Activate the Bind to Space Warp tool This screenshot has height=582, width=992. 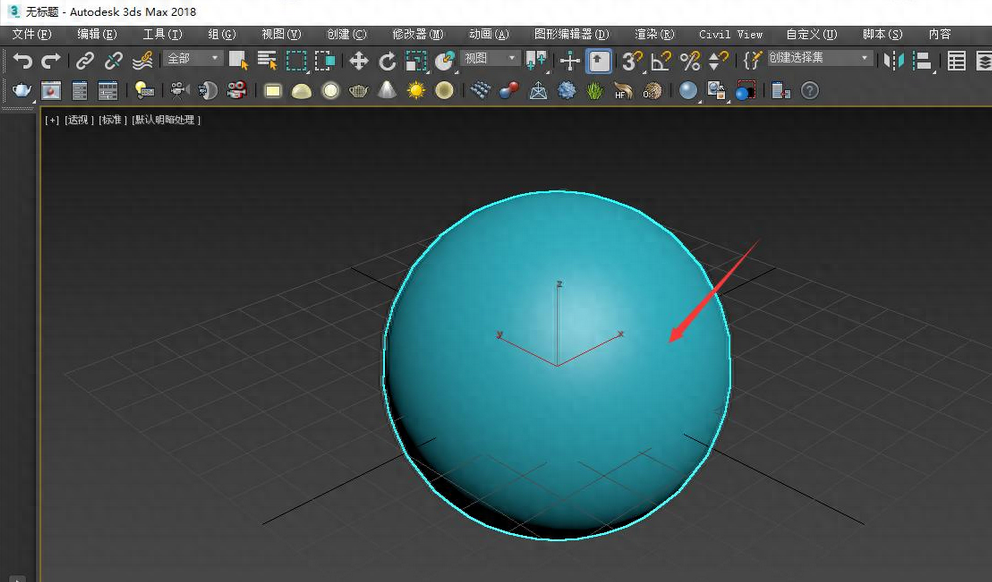click(143, 61)
